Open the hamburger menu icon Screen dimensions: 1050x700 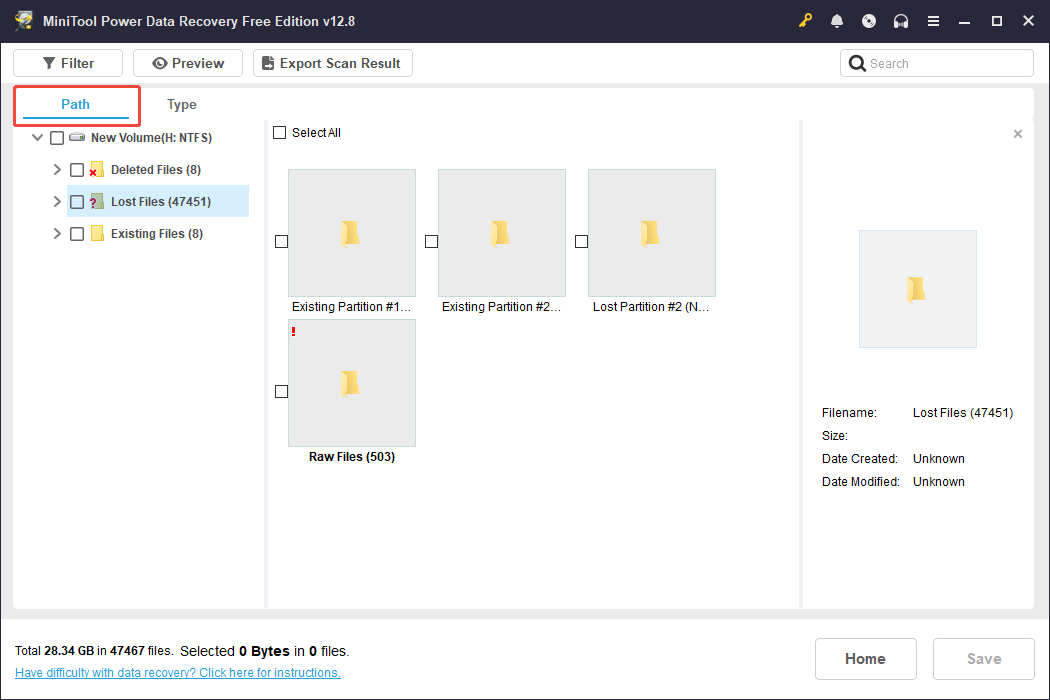click(933, 20)
